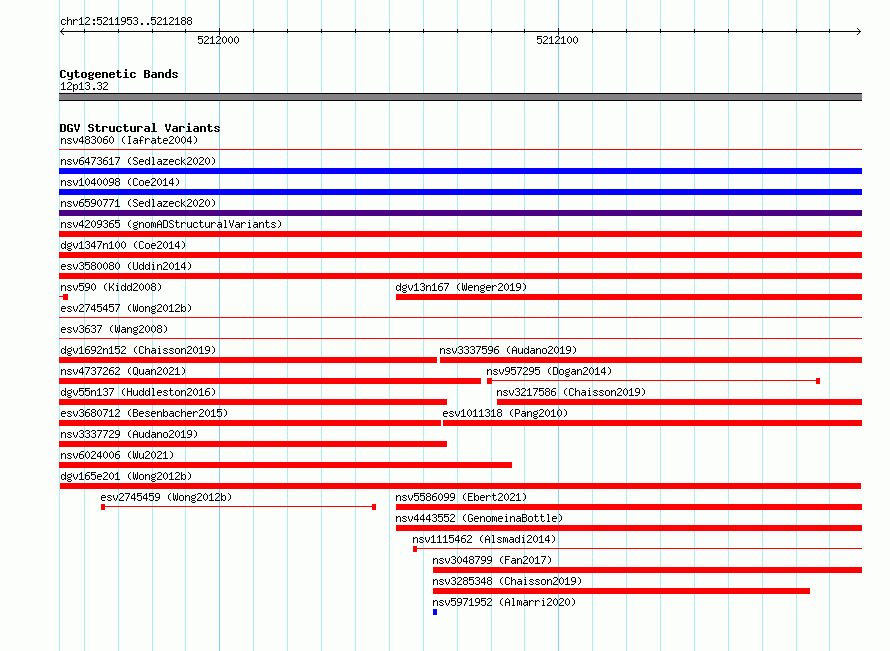Click the thin red line under nsv957295
Viewport: 890px width, 651px height.
[x=653, y=381]
